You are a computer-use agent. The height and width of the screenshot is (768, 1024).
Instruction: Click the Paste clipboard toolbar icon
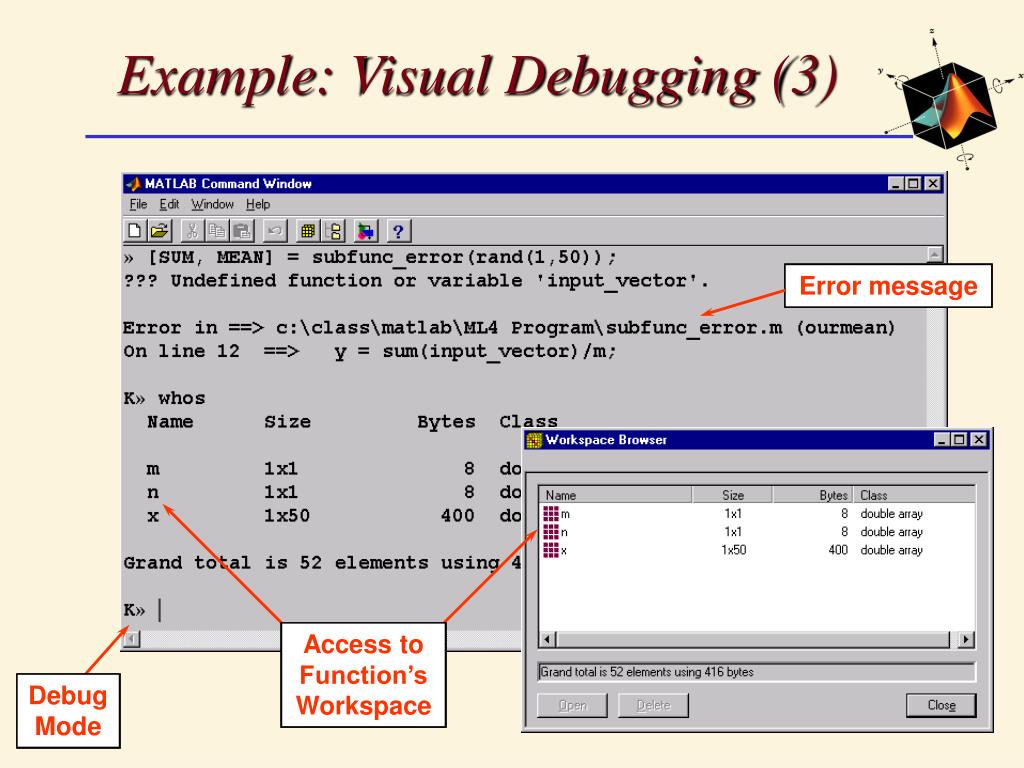[242, 231]
